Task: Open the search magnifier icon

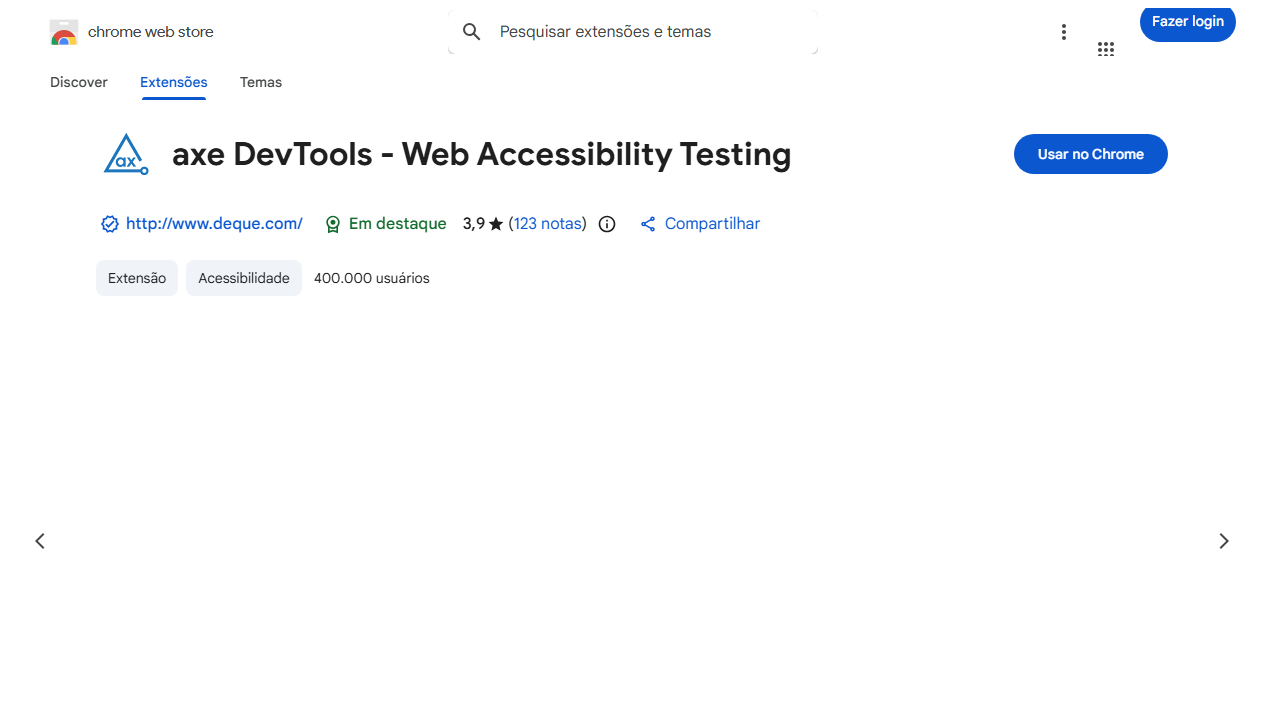Action: [471, 31]
